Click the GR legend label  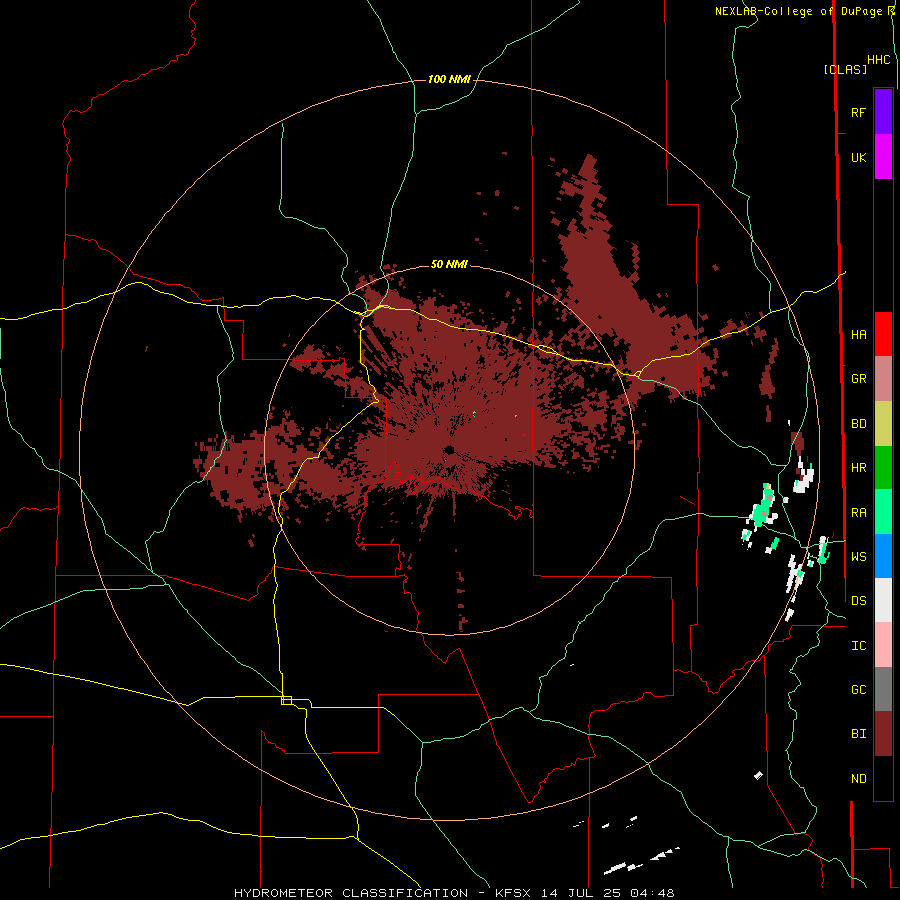click(x=859, y=379)
